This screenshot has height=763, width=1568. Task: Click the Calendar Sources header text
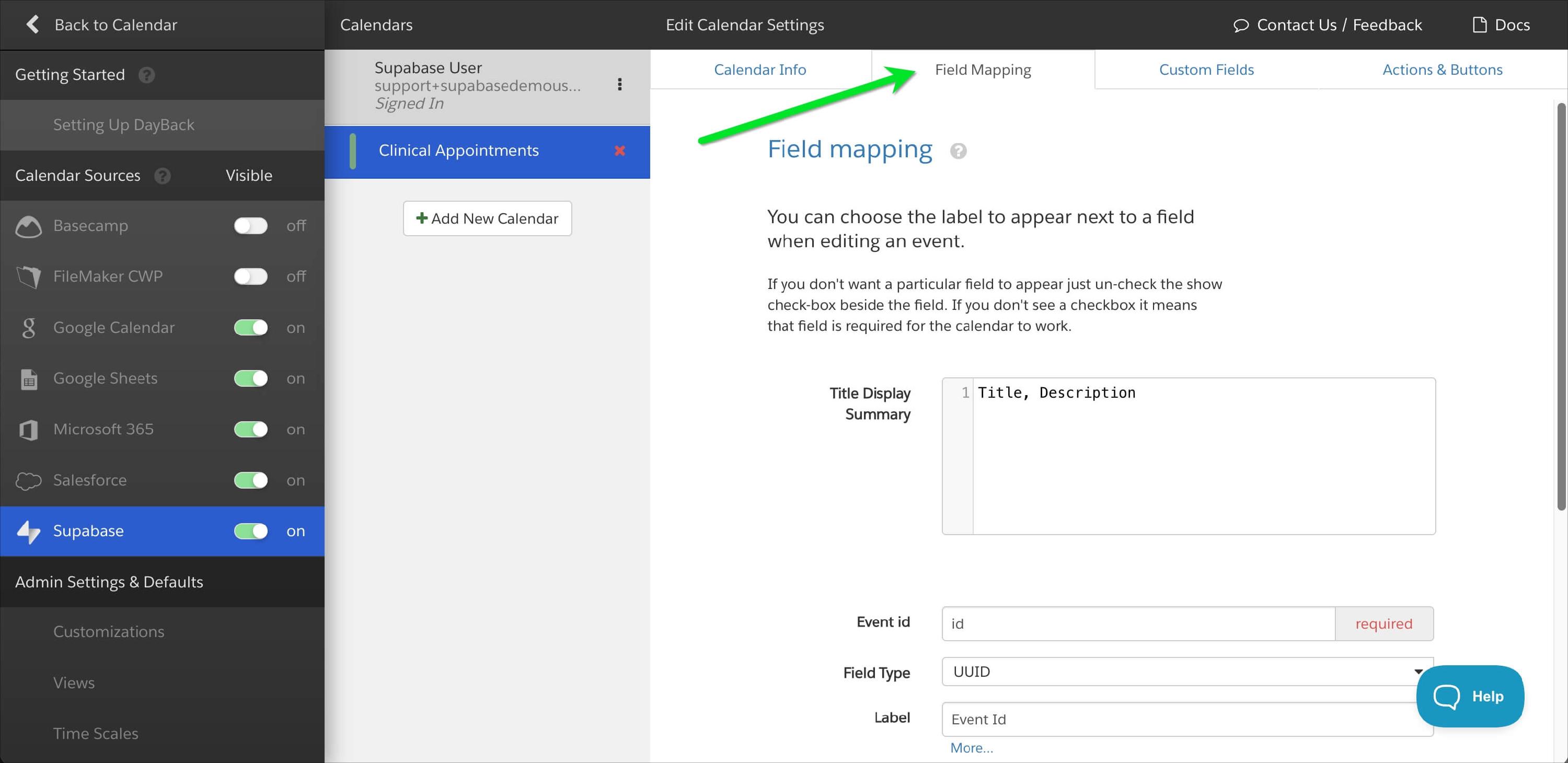78,175
